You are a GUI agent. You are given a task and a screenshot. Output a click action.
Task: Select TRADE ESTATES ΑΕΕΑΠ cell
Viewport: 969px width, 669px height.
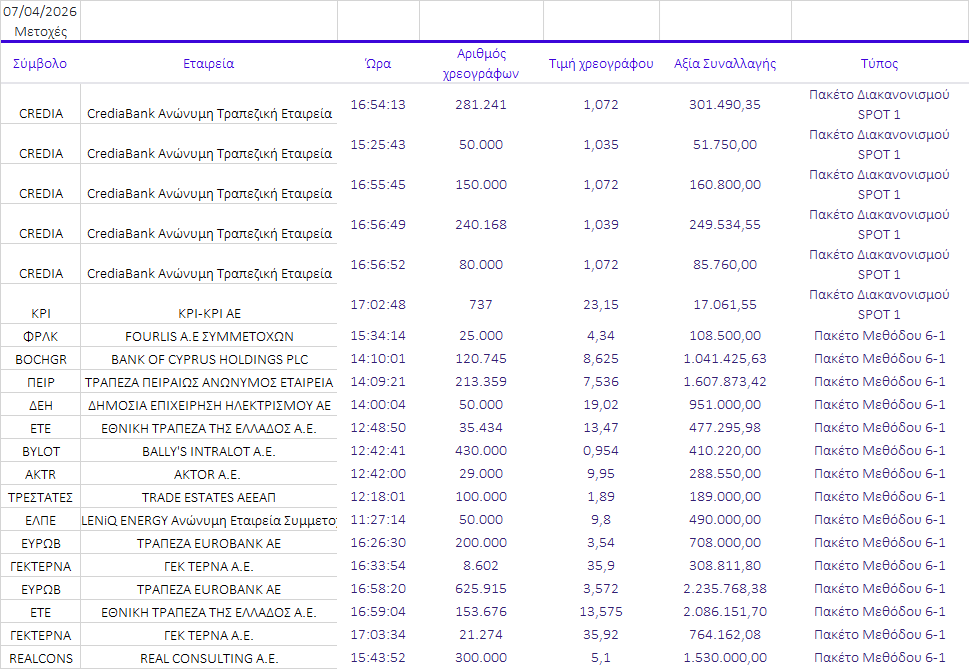point(209,497)
